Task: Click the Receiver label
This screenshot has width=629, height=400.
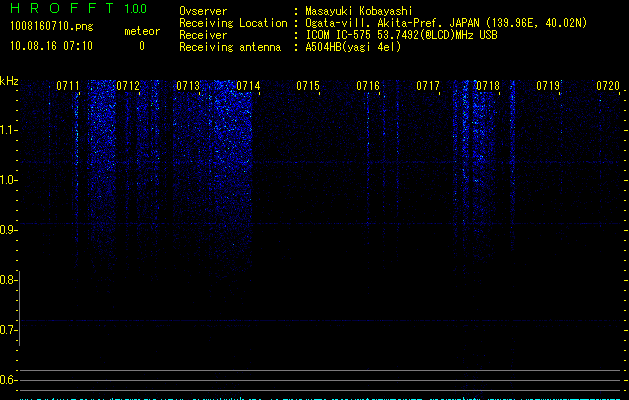Action: [203, 35]
